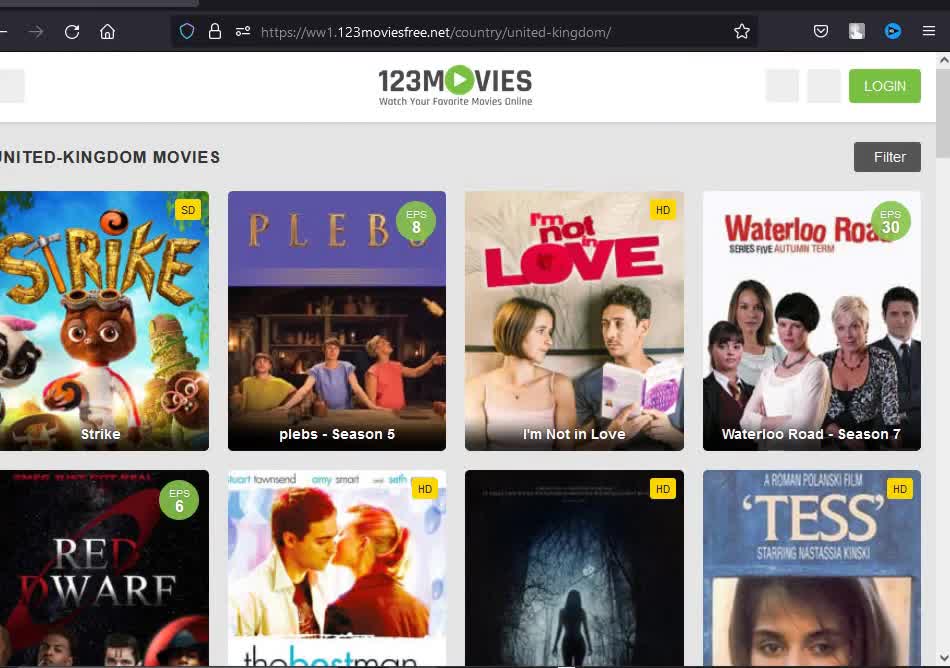Click 'Waterloo Road - Season 7' title text
Viewport: 950px width, 668px height.
point(811,434)
